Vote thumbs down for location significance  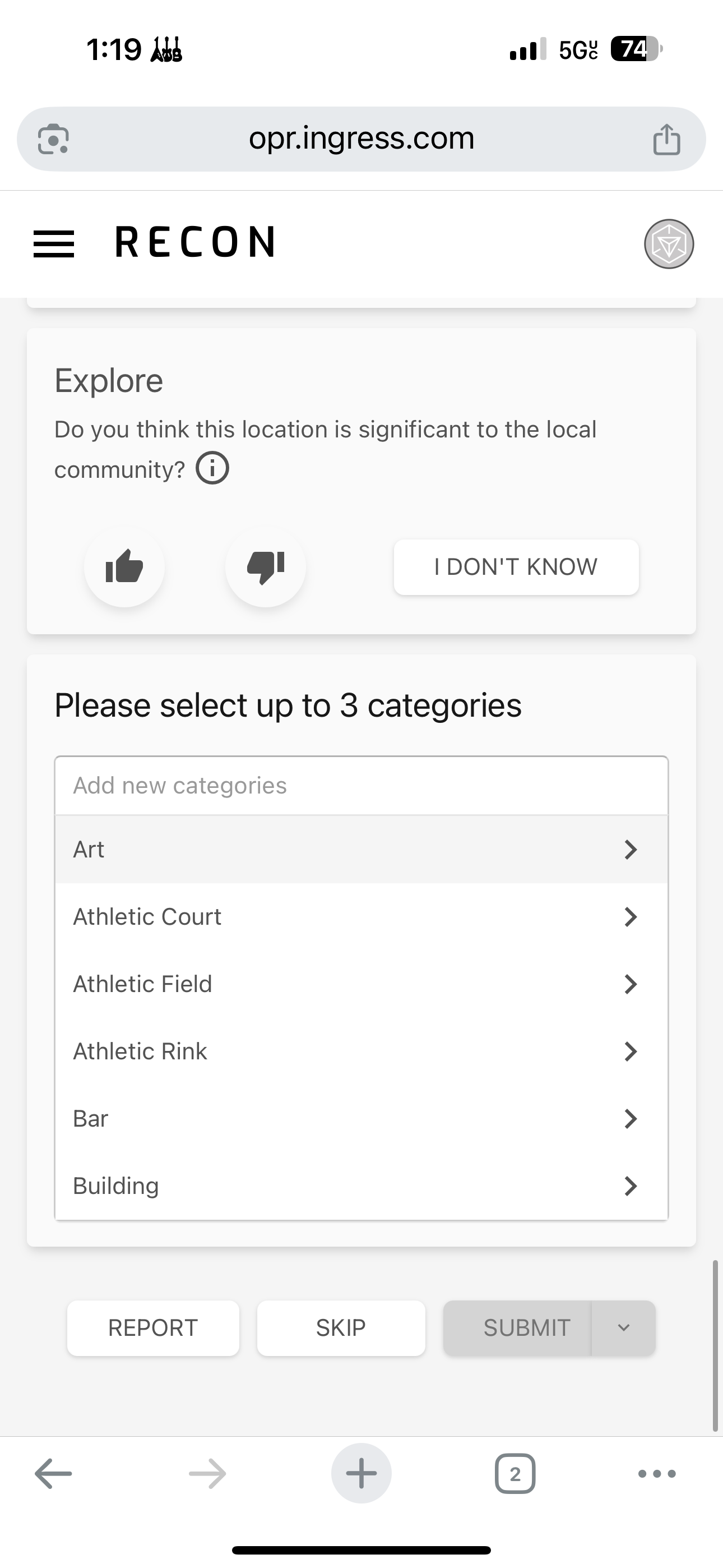265,567
